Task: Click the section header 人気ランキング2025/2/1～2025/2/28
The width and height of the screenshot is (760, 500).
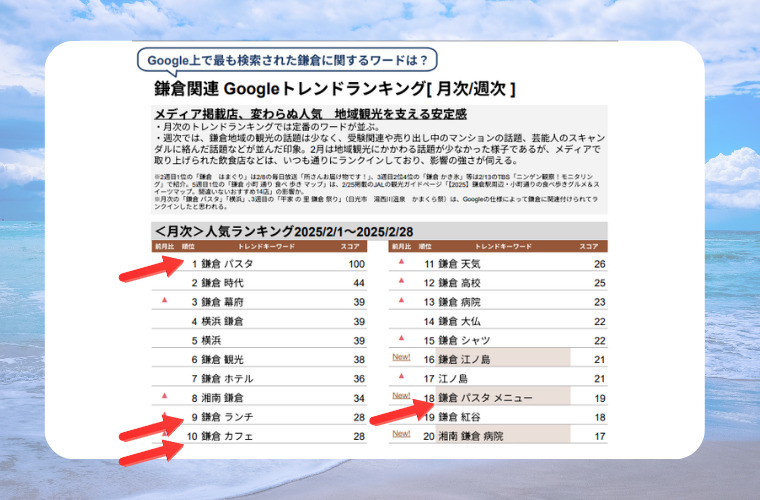Action: point(284,232)
